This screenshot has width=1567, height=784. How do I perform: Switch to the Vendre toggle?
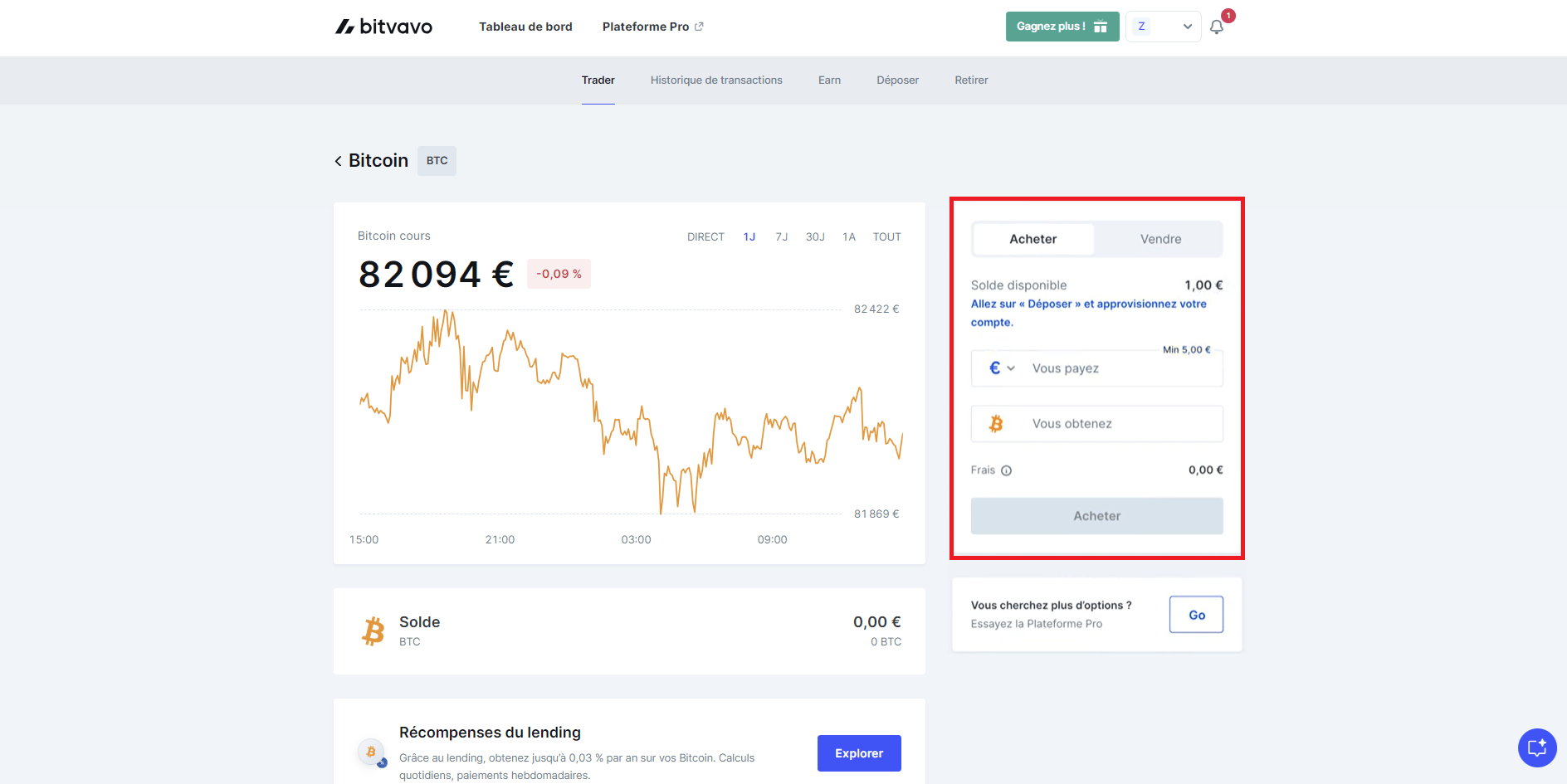[1159, 239]
